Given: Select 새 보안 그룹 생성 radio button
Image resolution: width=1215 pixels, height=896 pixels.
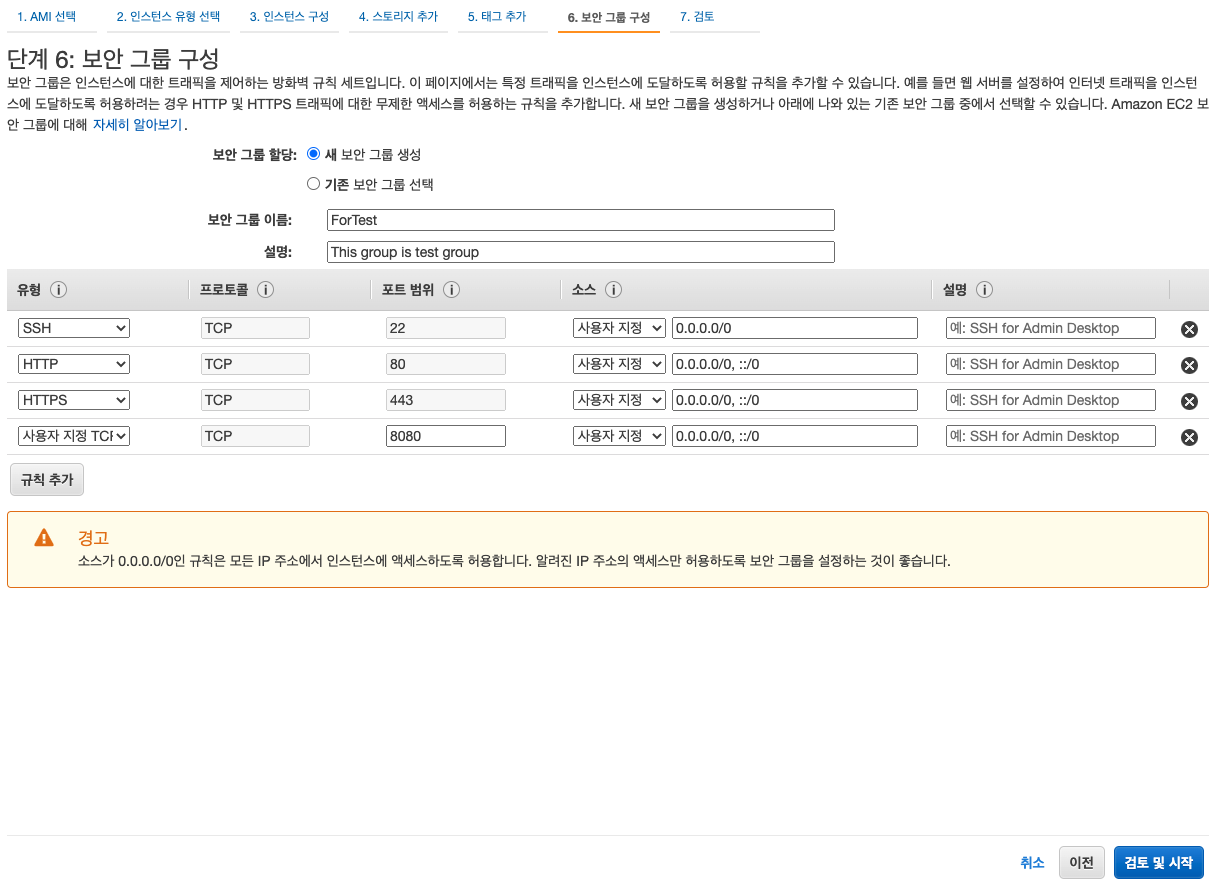Looking at the screenshot, I should (x=313, y=154).
